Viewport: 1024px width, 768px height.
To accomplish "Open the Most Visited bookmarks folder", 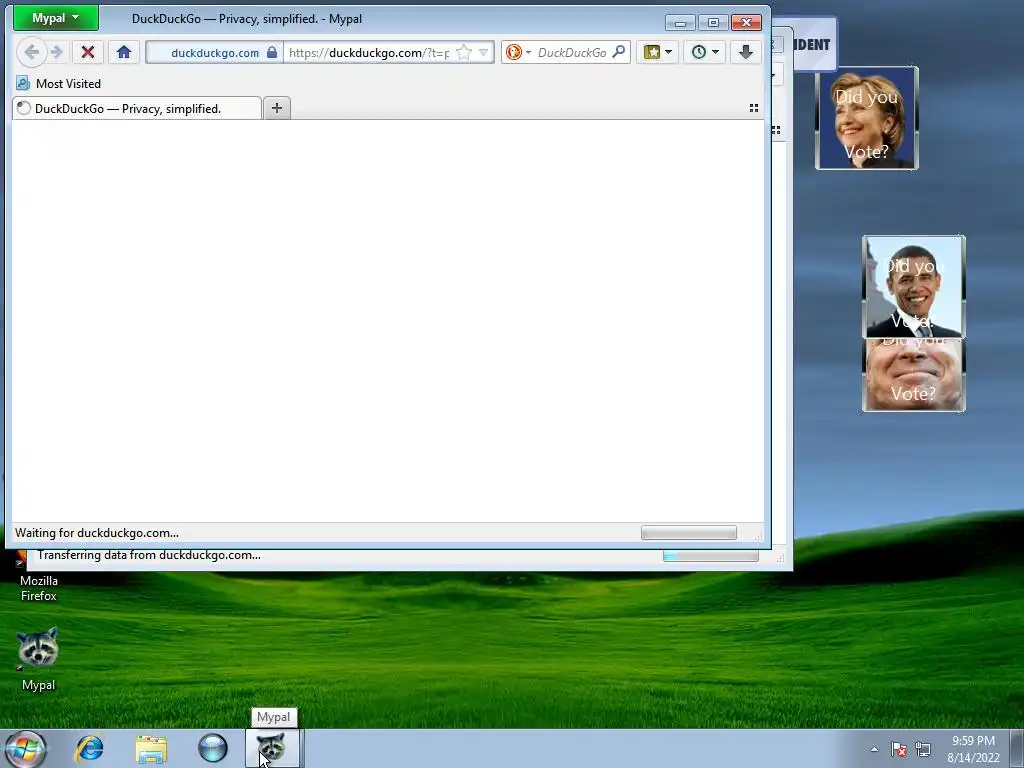I will point(59,84).
